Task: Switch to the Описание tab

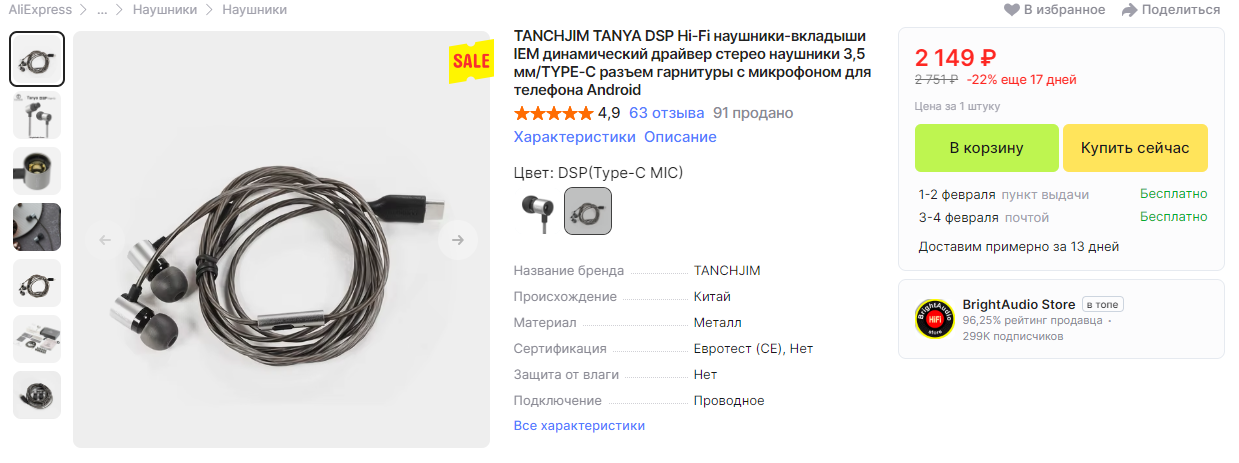Action: click(680, 137)
